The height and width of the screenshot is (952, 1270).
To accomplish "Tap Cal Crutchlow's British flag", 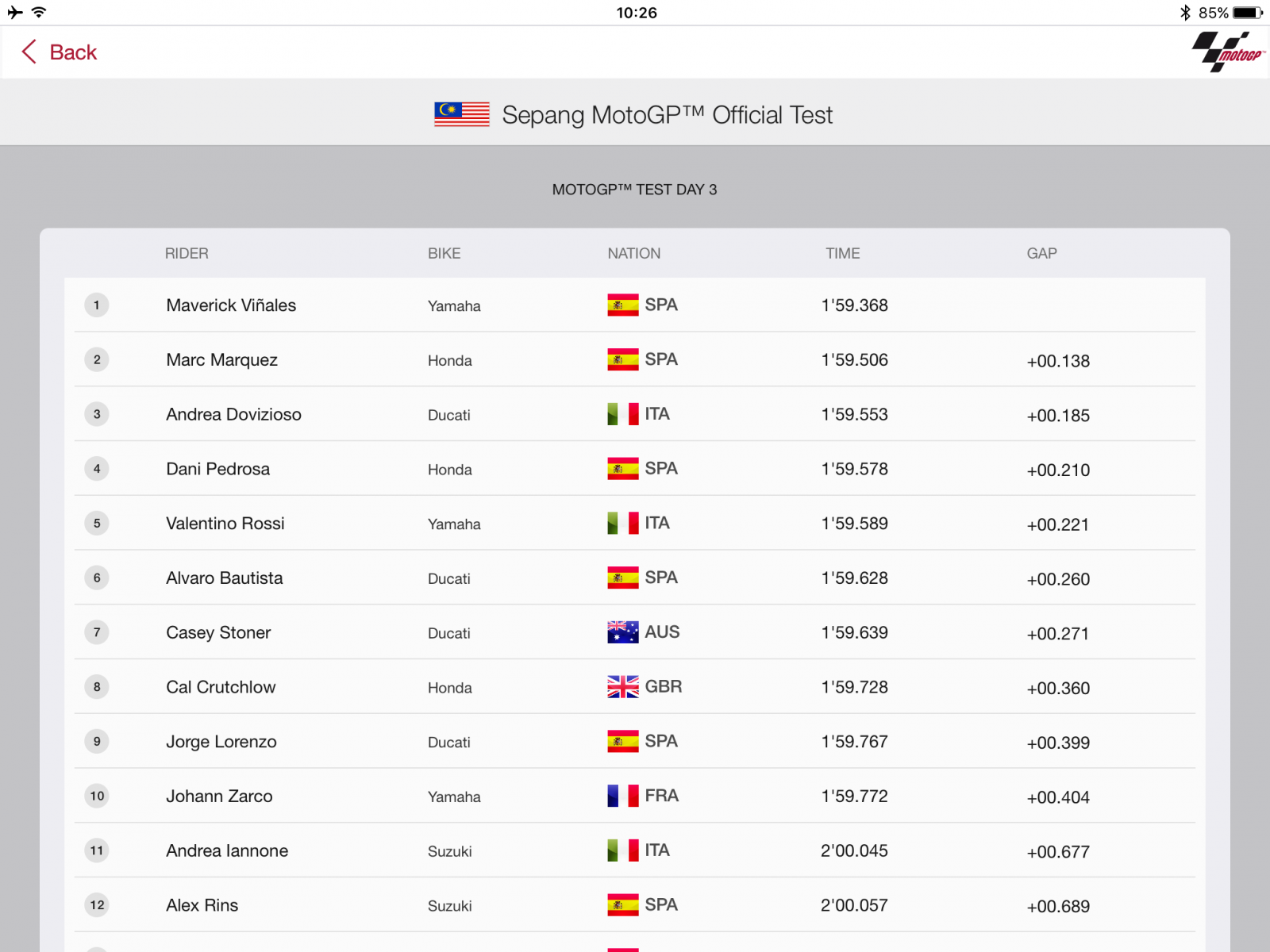I will 622,687.
